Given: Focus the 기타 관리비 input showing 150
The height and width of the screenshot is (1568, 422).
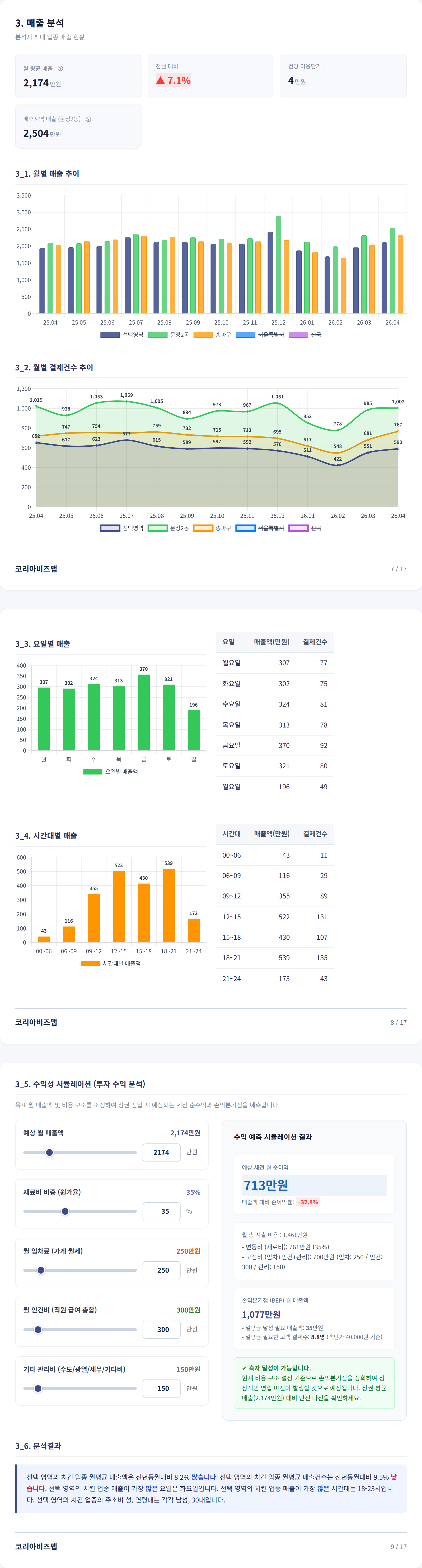Looking at the screenshot, I should tap(161, 1389).
